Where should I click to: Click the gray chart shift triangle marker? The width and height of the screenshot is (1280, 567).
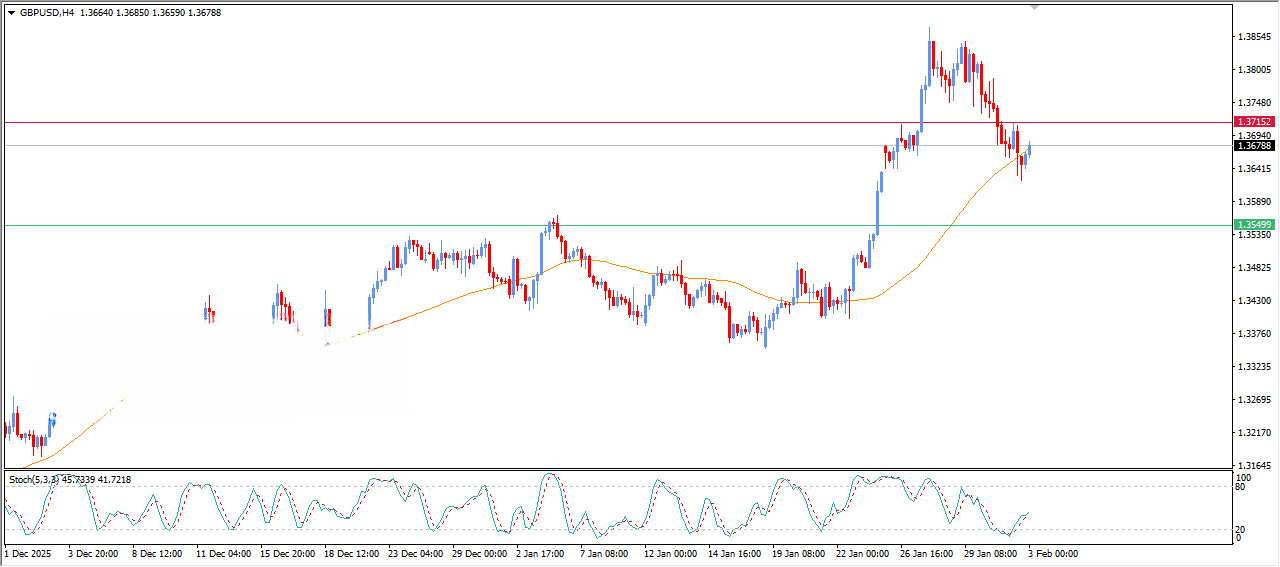point(1034,7)
